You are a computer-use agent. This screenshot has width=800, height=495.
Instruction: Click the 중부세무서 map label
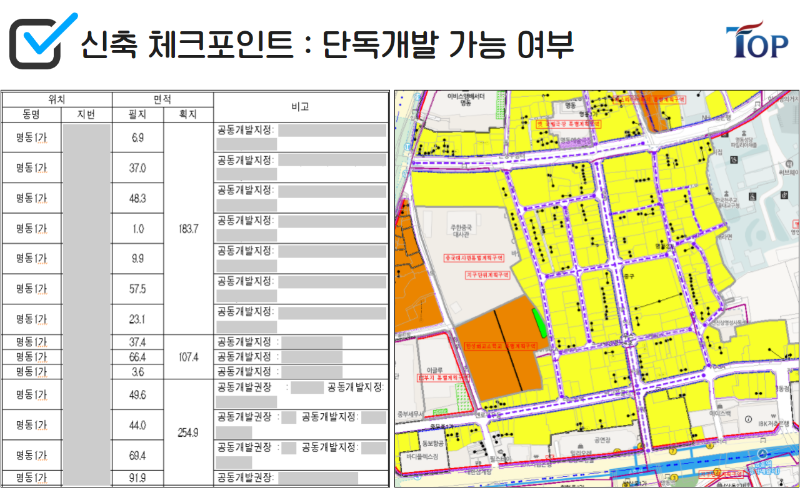(410, 414)
